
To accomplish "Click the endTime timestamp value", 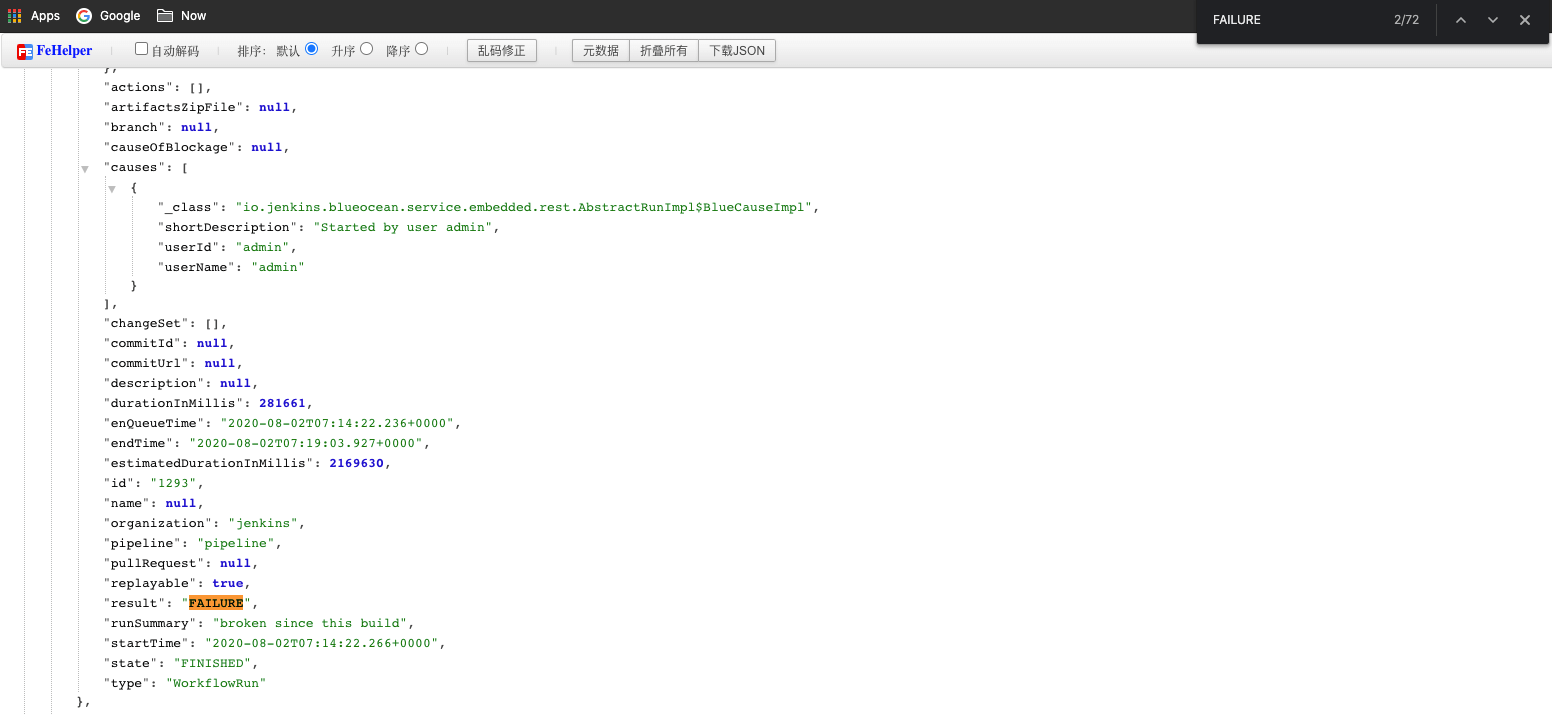I will [x=306, y=443].
